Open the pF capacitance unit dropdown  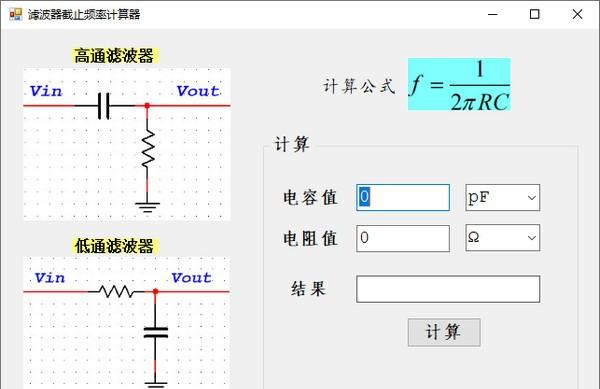502,197
